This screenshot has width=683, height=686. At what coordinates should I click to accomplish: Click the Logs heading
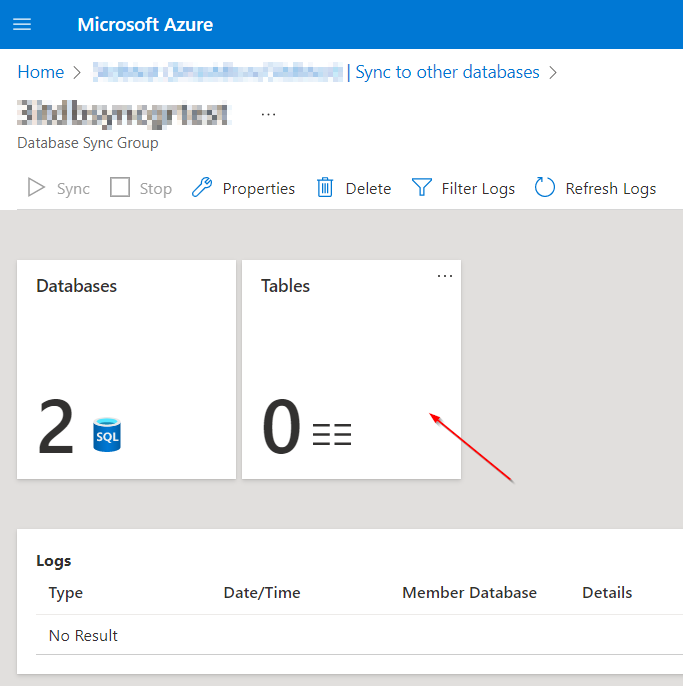pos(53,561)
